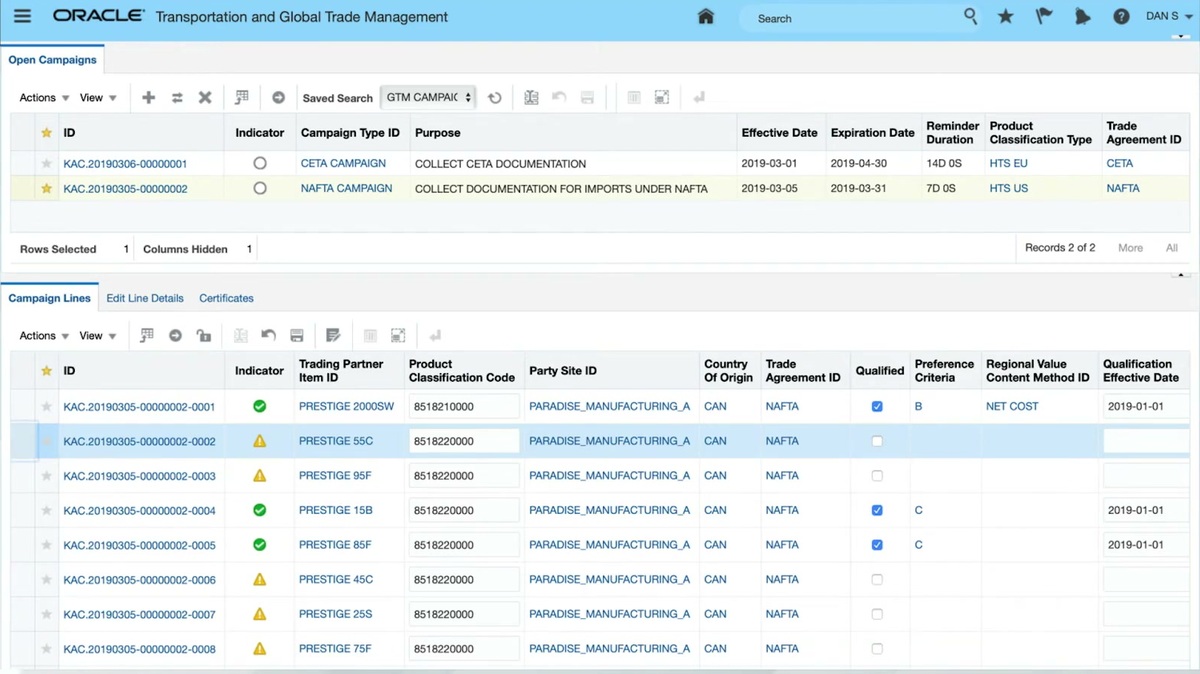Open HTS EU classification link
Screen dimensions: 1200x674
[1008, 163]
